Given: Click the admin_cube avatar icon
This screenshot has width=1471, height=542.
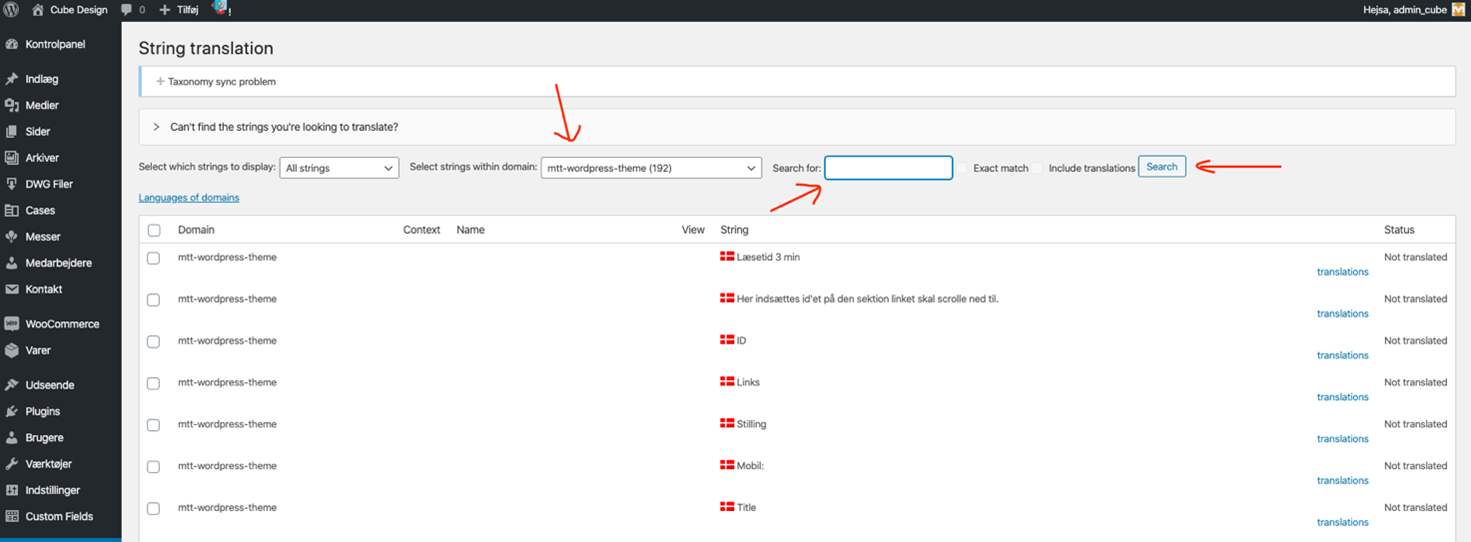Looking at the screenshot, I should pyautogui.click(x=1458, y=10).
